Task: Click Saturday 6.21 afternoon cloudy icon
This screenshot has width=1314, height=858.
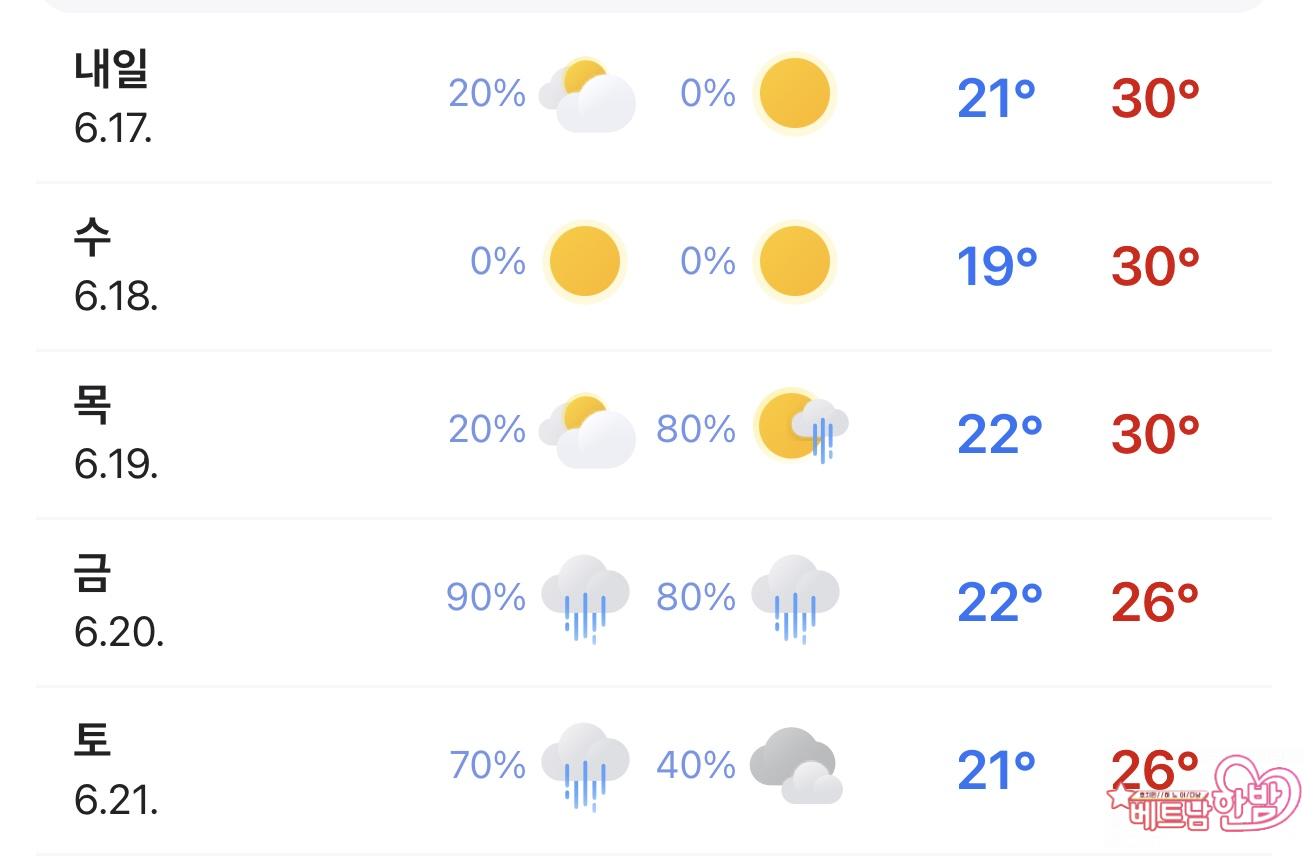Action: [795, 766]
